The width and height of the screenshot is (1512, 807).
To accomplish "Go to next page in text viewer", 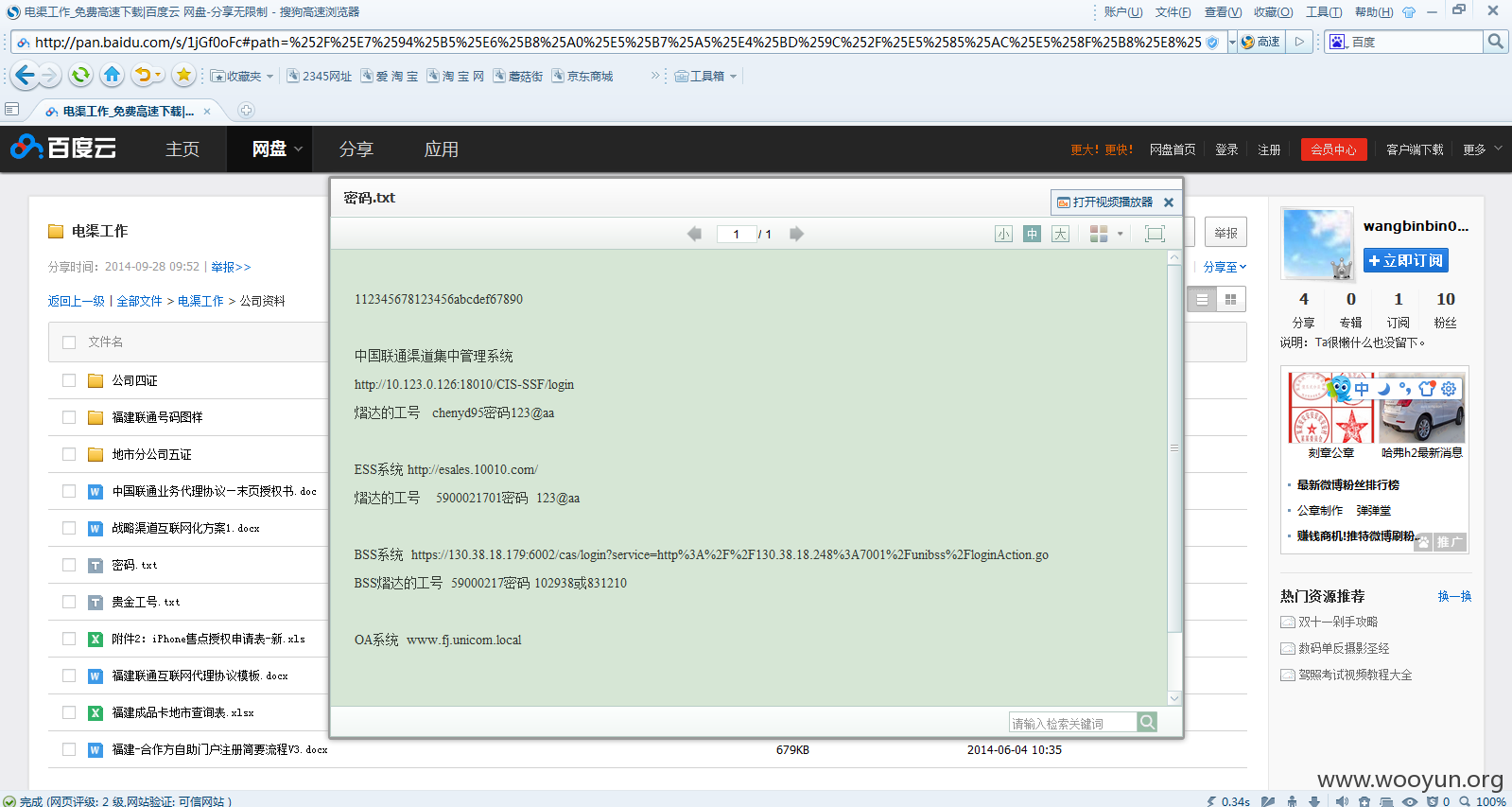I will [796, 234].
